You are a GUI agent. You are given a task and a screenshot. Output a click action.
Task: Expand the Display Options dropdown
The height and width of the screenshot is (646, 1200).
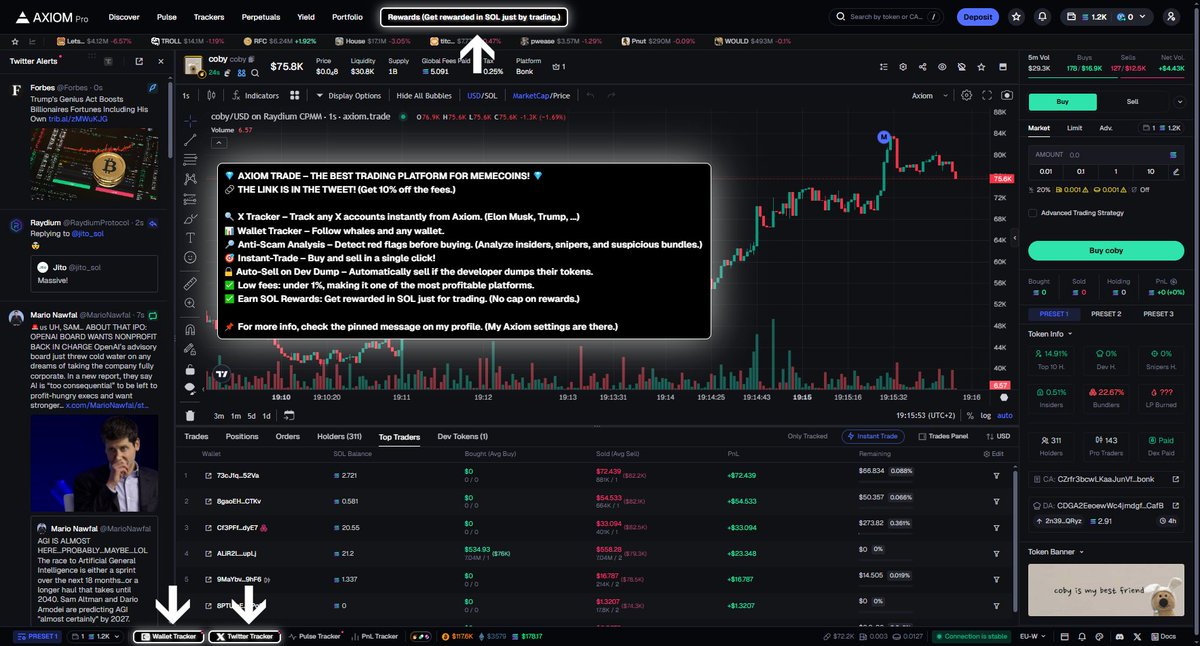[348, 95]
